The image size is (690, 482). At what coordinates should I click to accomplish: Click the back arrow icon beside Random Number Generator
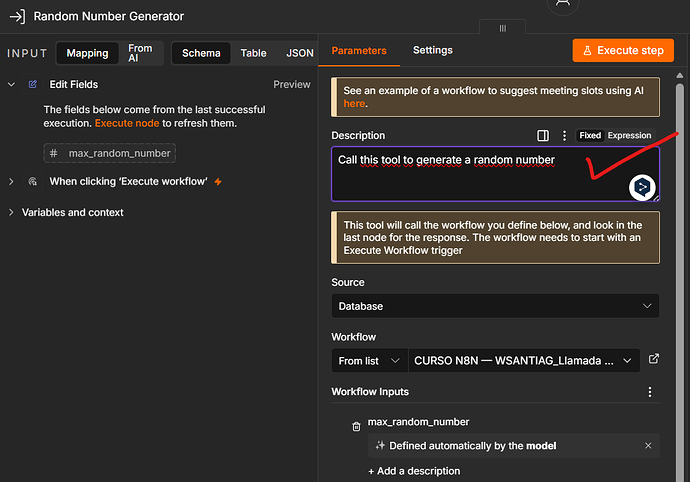click(x=17, y=17)
